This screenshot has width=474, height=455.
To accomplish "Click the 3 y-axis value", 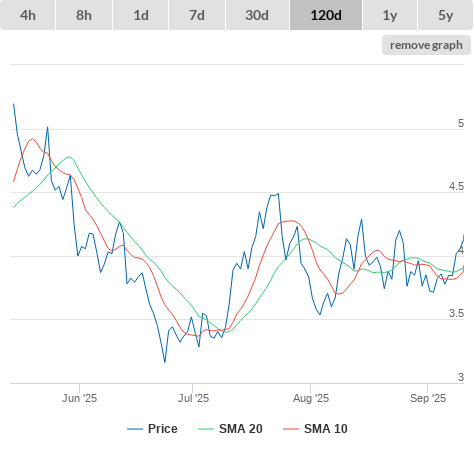I will point(461,377).
